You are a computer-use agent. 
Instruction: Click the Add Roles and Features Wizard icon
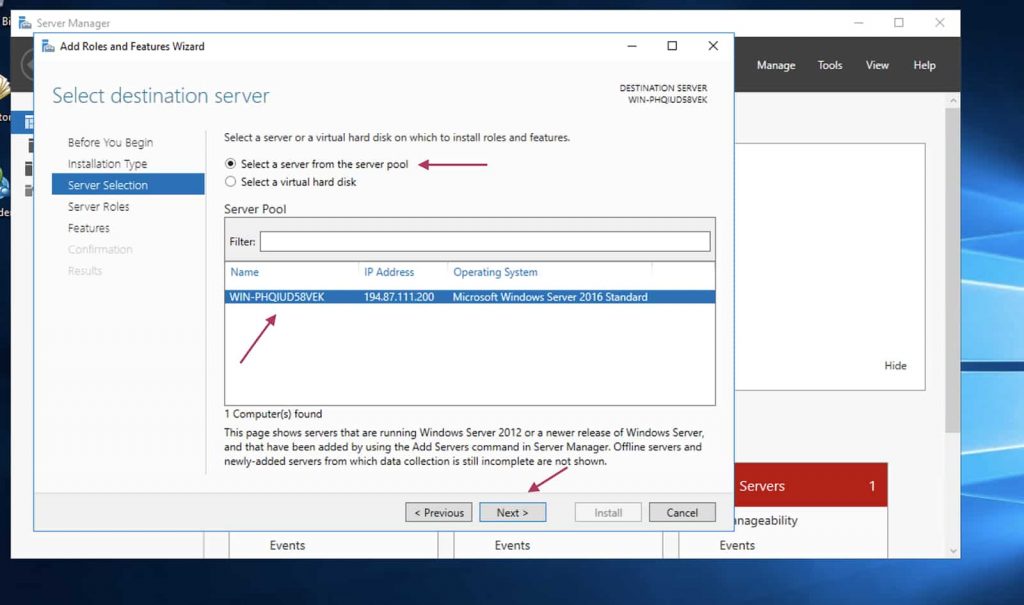click(x=47, y=46)
